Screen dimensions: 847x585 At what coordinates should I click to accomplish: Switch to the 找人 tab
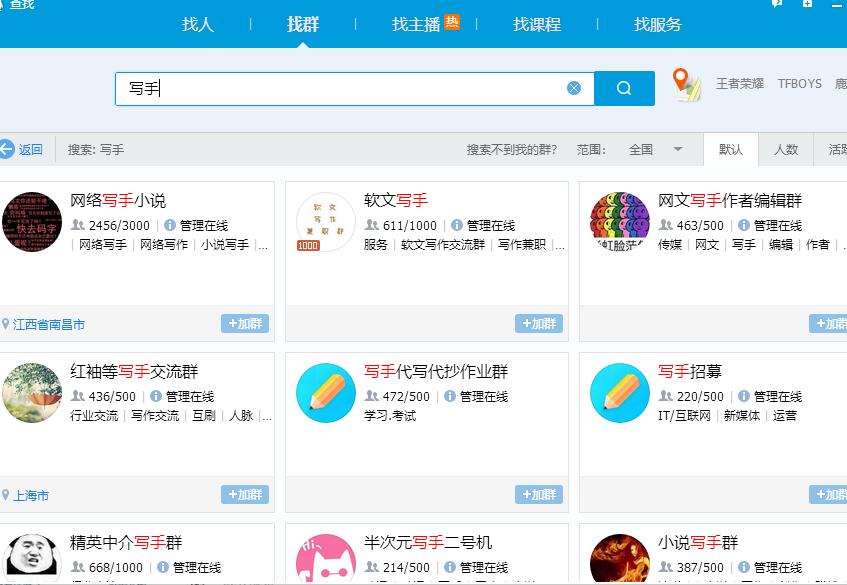[x=198, y=24]
